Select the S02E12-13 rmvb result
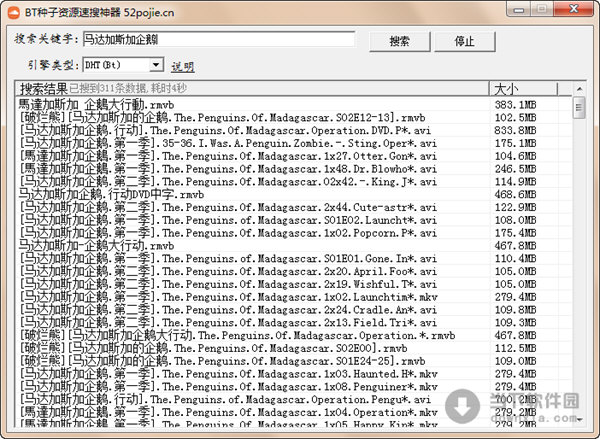The image size is (600, 439). [222, 118]
